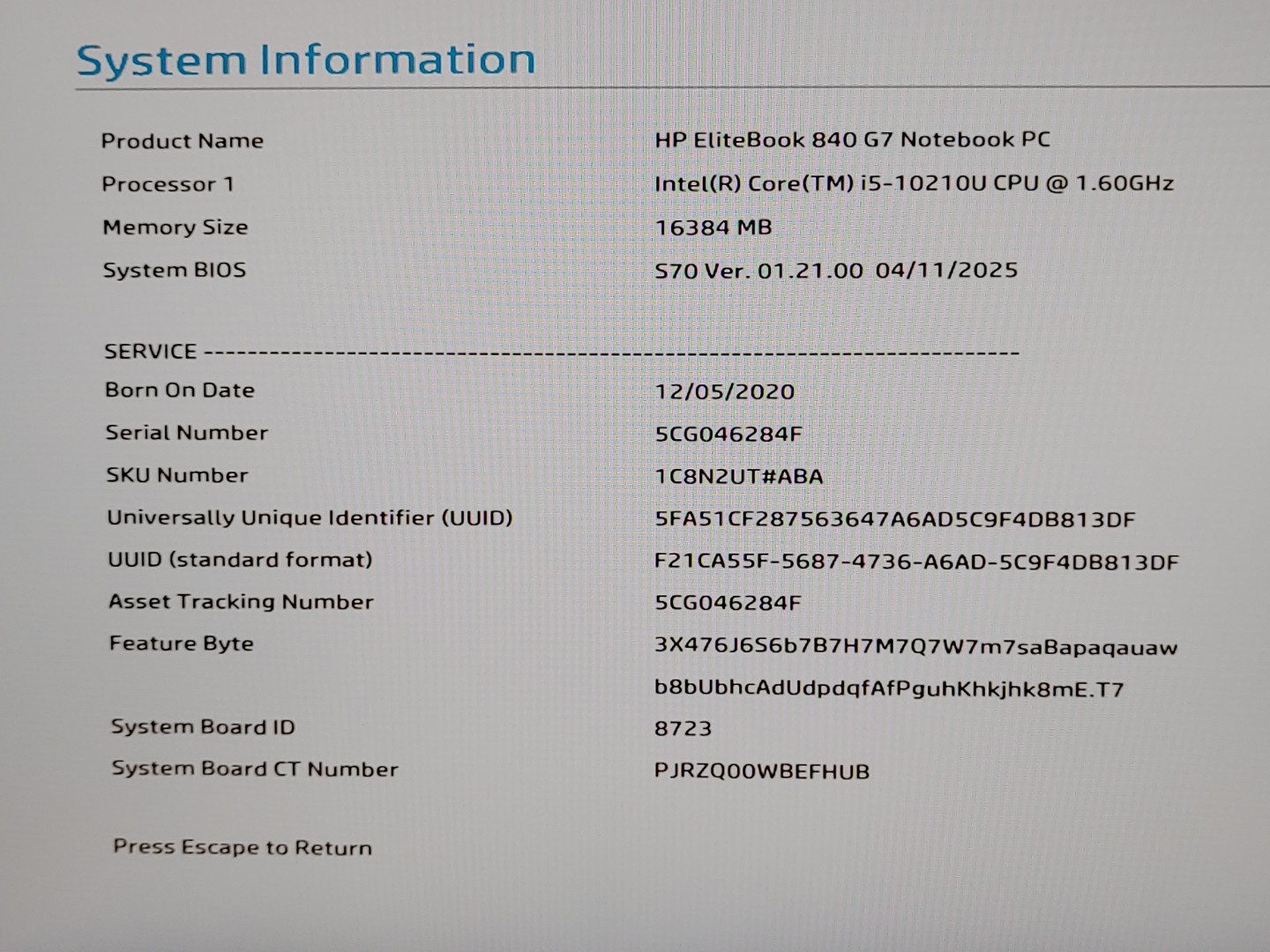Click the System Information heading
Viewport: 1270px width, 952px height.
coord(304,58)
